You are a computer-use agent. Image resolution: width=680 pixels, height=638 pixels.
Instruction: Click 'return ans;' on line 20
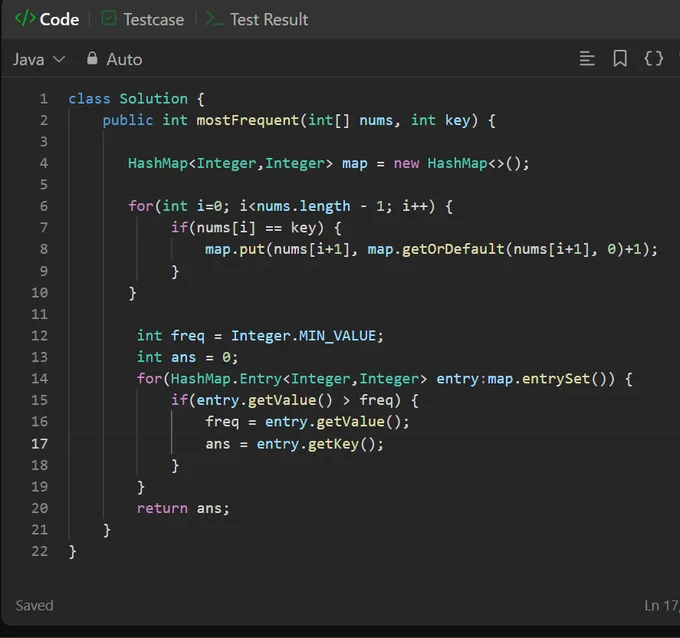pos(183,508)
